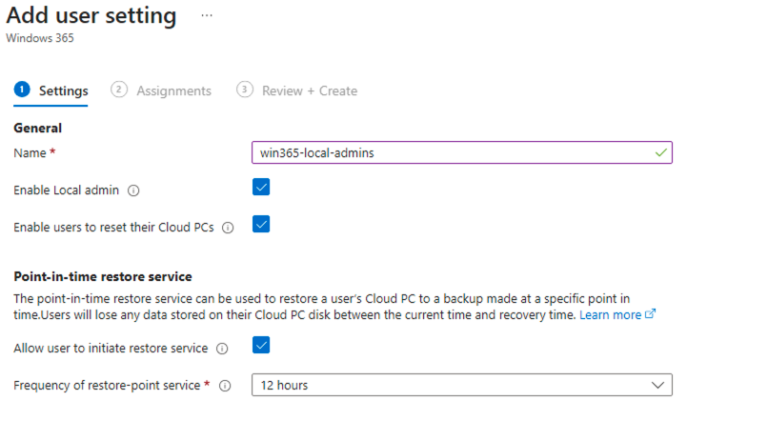Uncheck Enable users to reset their Cloud PCs
The height and width of the screenshot is (441, 768).
(x=261, y=224)
